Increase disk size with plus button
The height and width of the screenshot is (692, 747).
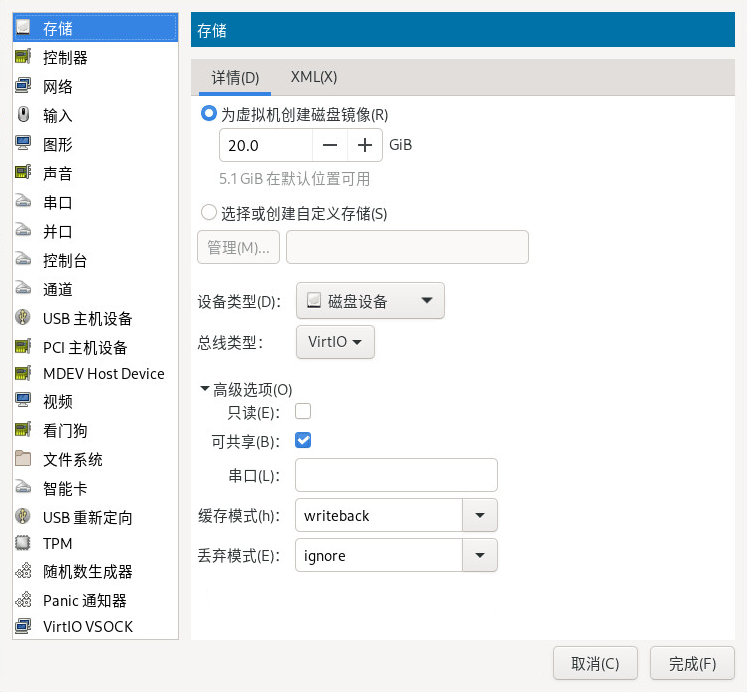click(x=365, y=145)
